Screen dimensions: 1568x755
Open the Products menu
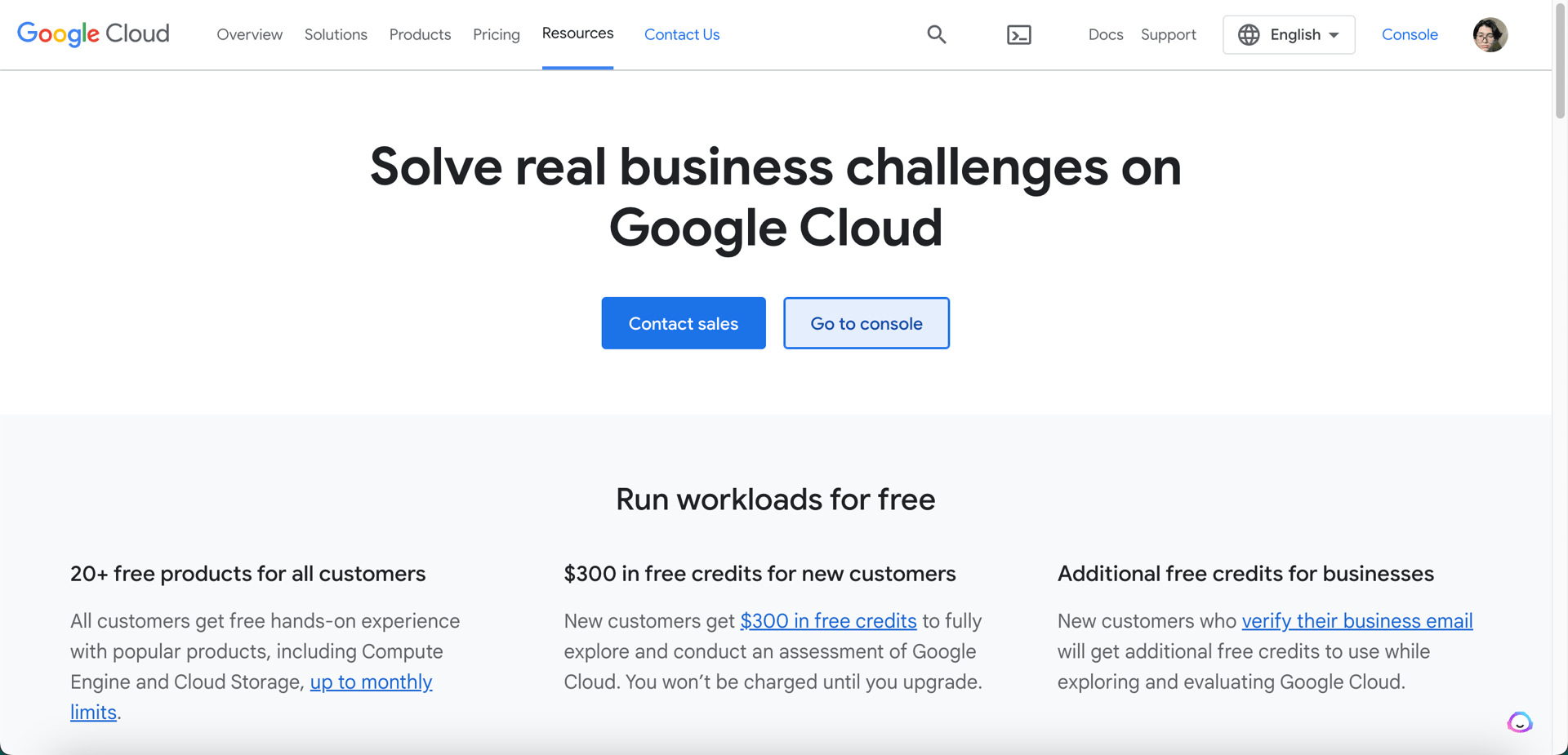tap(420, 34)
